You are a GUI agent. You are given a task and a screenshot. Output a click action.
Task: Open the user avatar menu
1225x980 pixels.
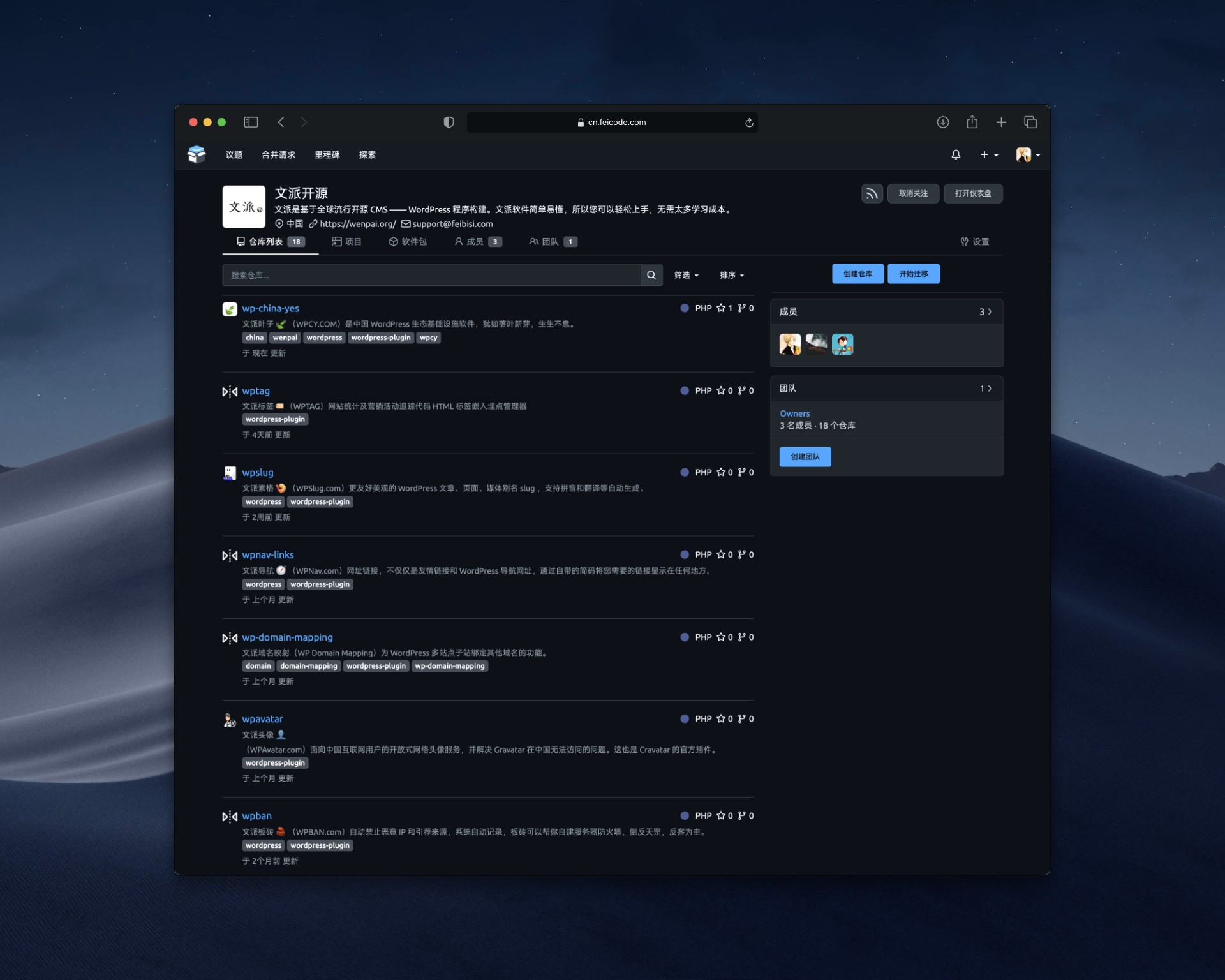pyautogui.click(x=1027, y=155)
